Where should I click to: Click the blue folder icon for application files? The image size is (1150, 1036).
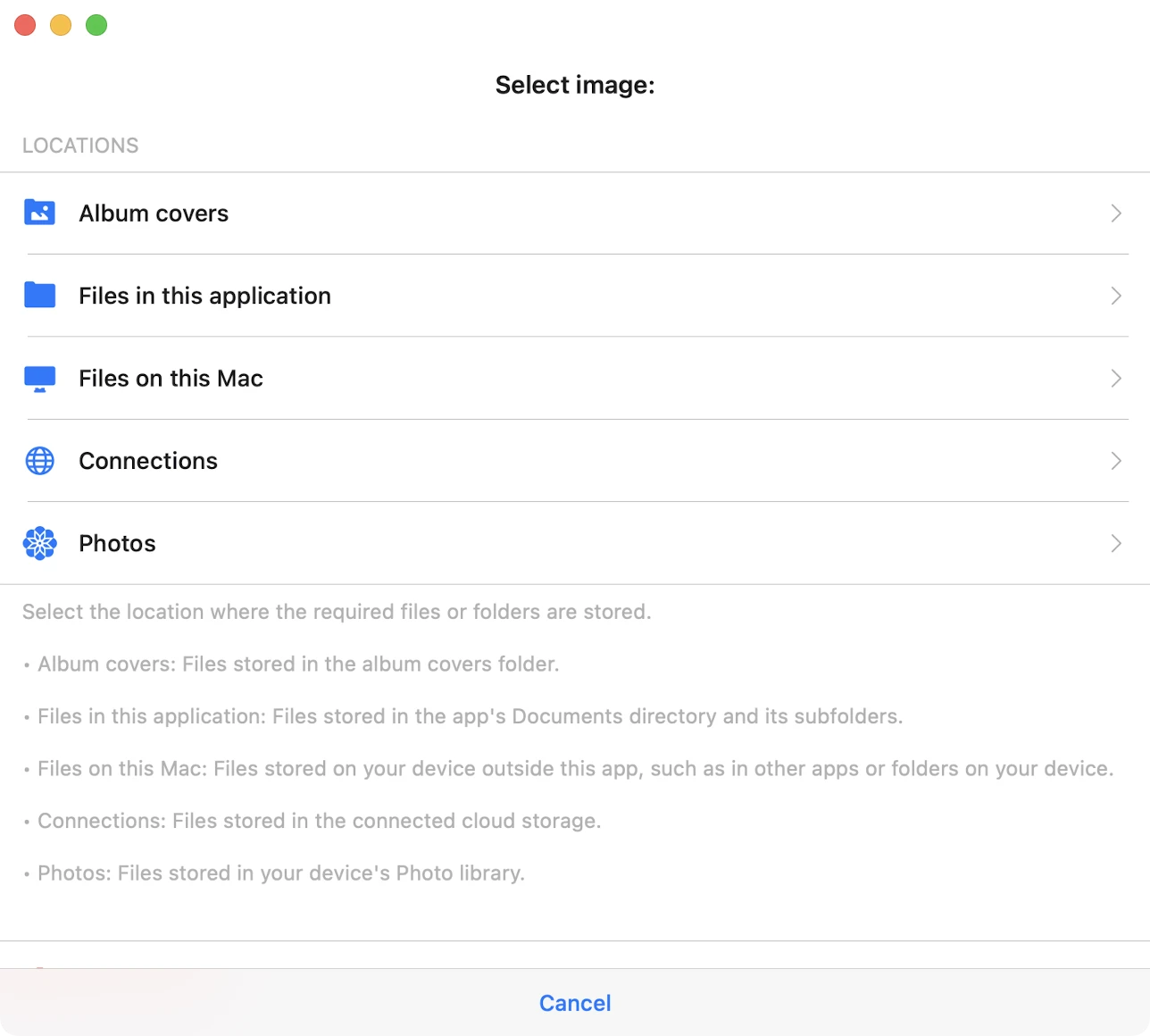(x=39, y=295)
